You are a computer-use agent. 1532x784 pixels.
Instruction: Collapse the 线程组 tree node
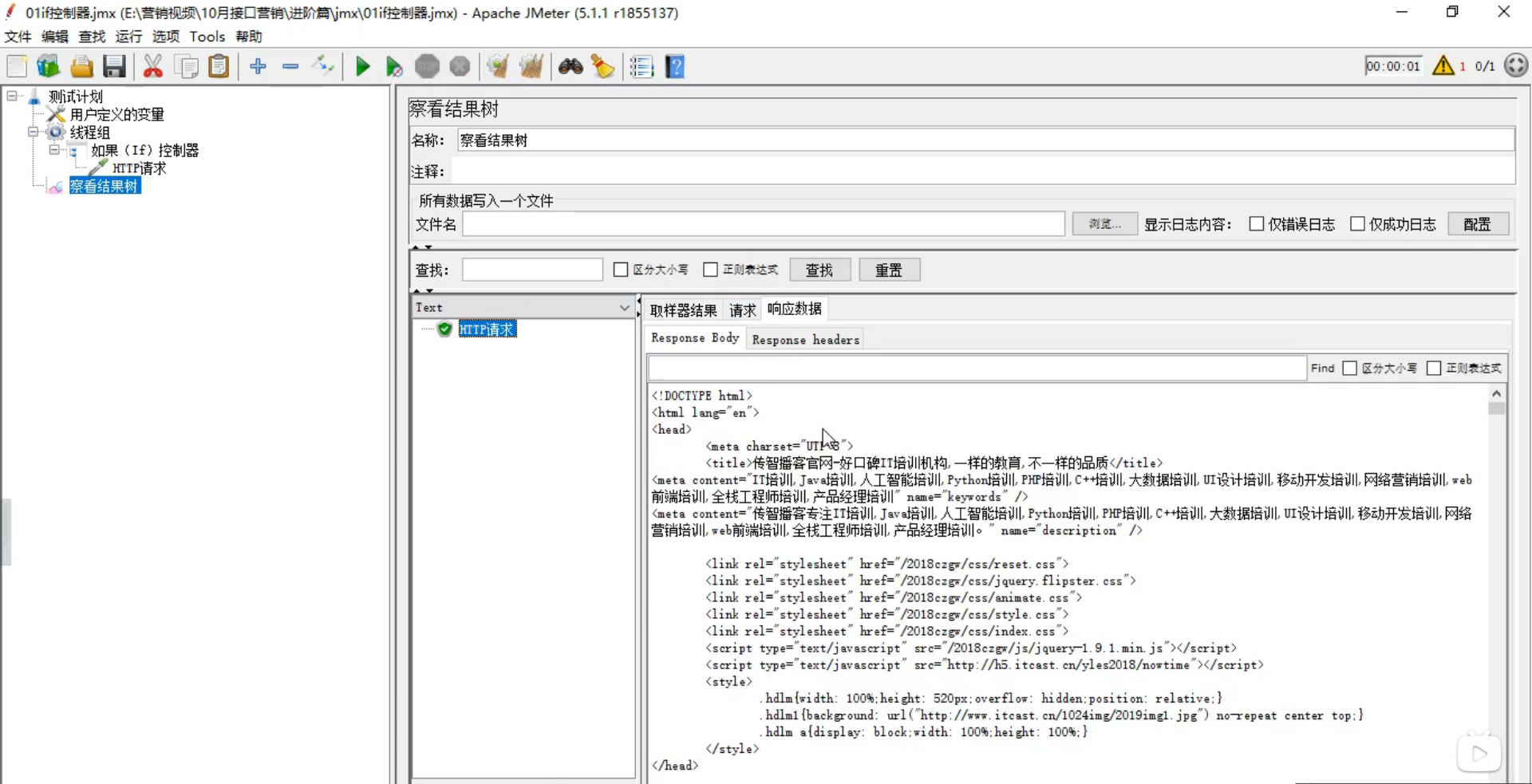click(34, 132)
